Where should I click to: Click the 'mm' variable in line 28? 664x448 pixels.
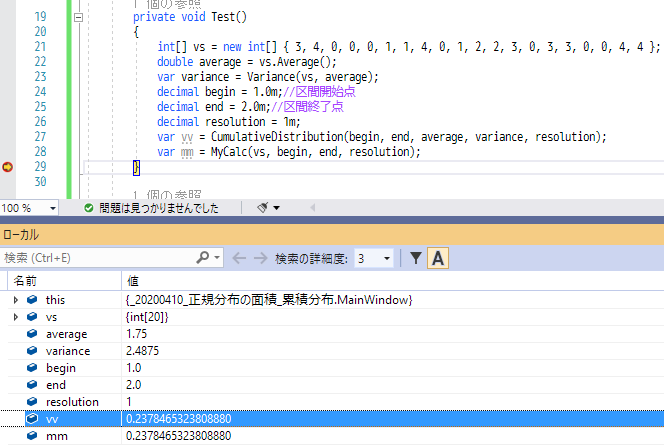[x=187, y=152]
